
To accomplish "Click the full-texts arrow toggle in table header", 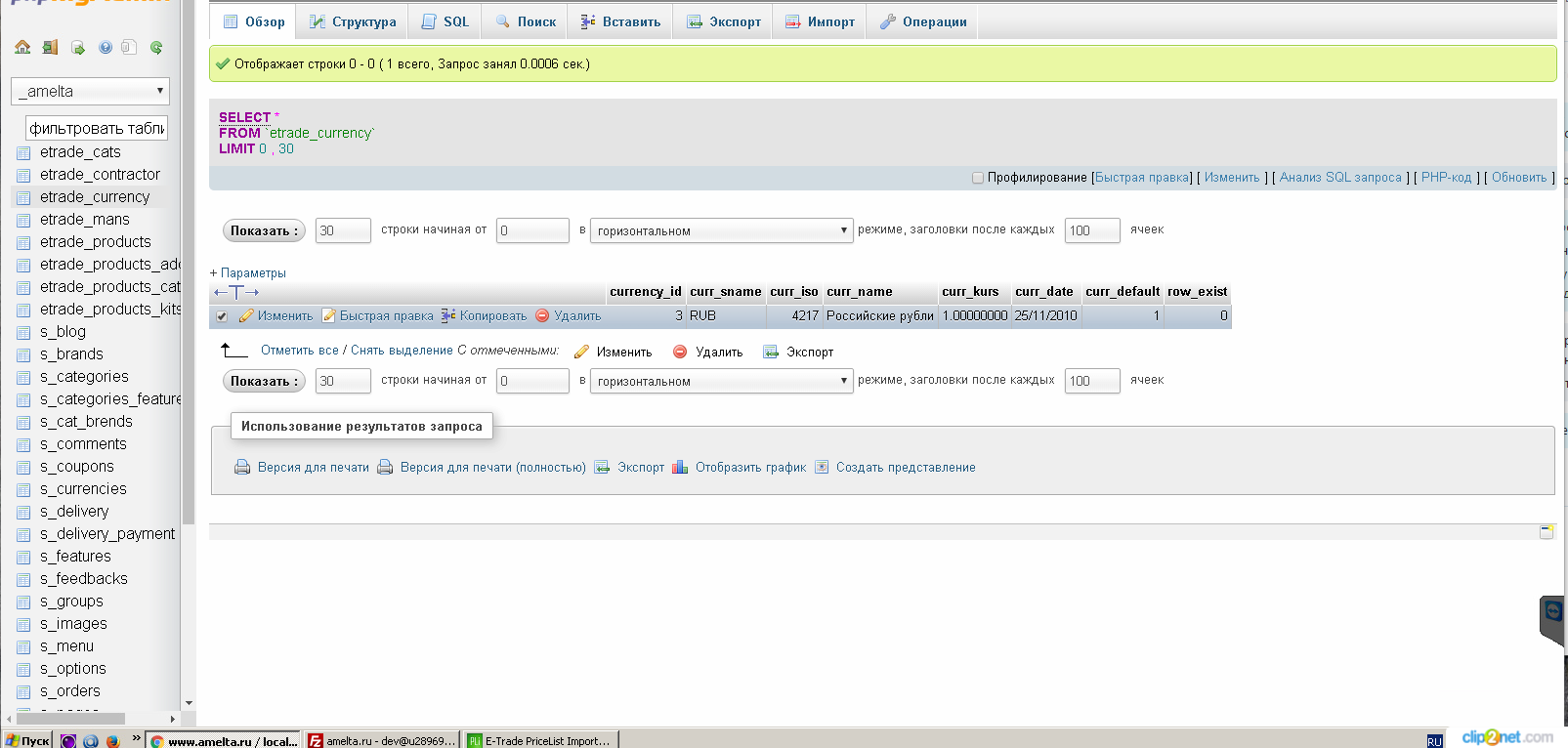I will (236, 292).
